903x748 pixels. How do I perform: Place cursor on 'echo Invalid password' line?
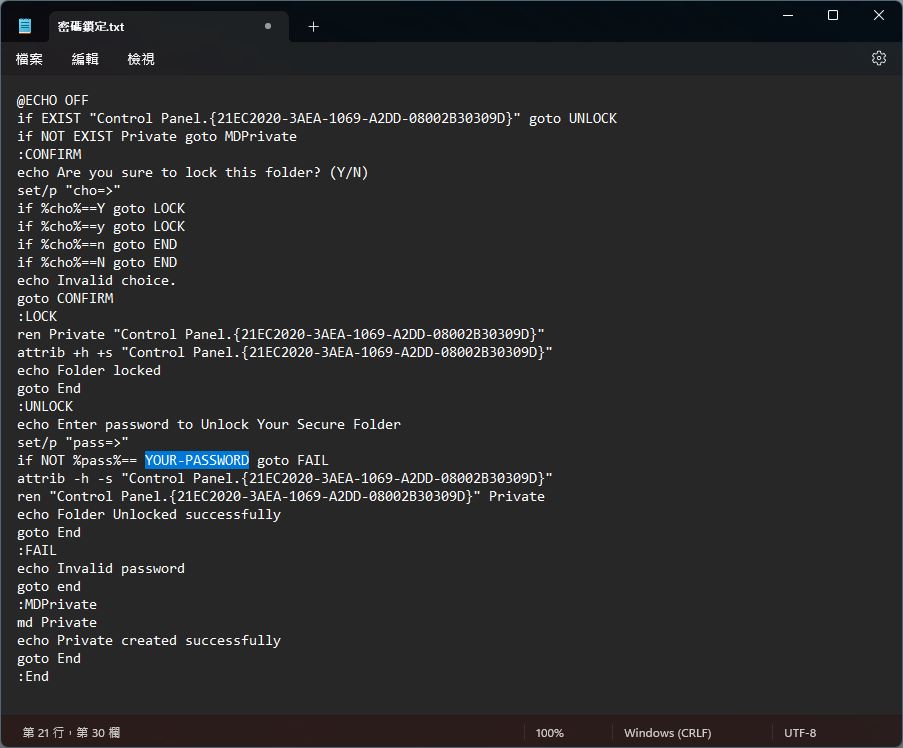click(x=101, y=568)
